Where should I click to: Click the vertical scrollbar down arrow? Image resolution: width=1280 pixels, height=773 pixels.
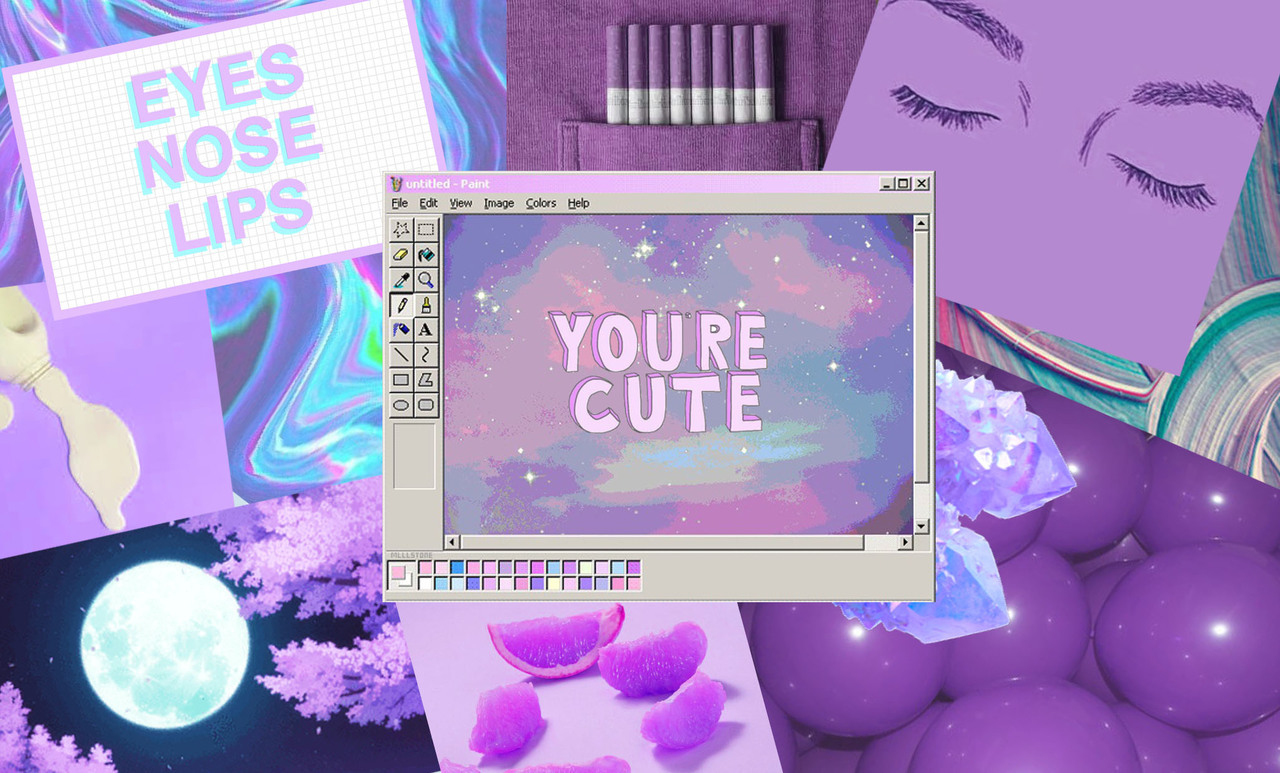(921, 525)
